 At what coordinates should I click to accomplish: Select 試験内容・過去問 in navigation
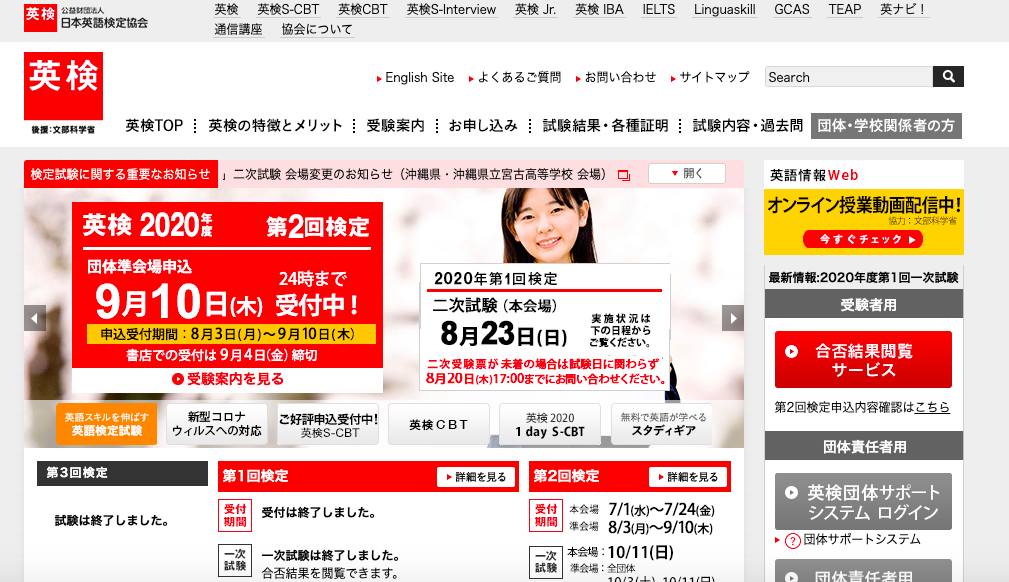click(x=747, y=126)
